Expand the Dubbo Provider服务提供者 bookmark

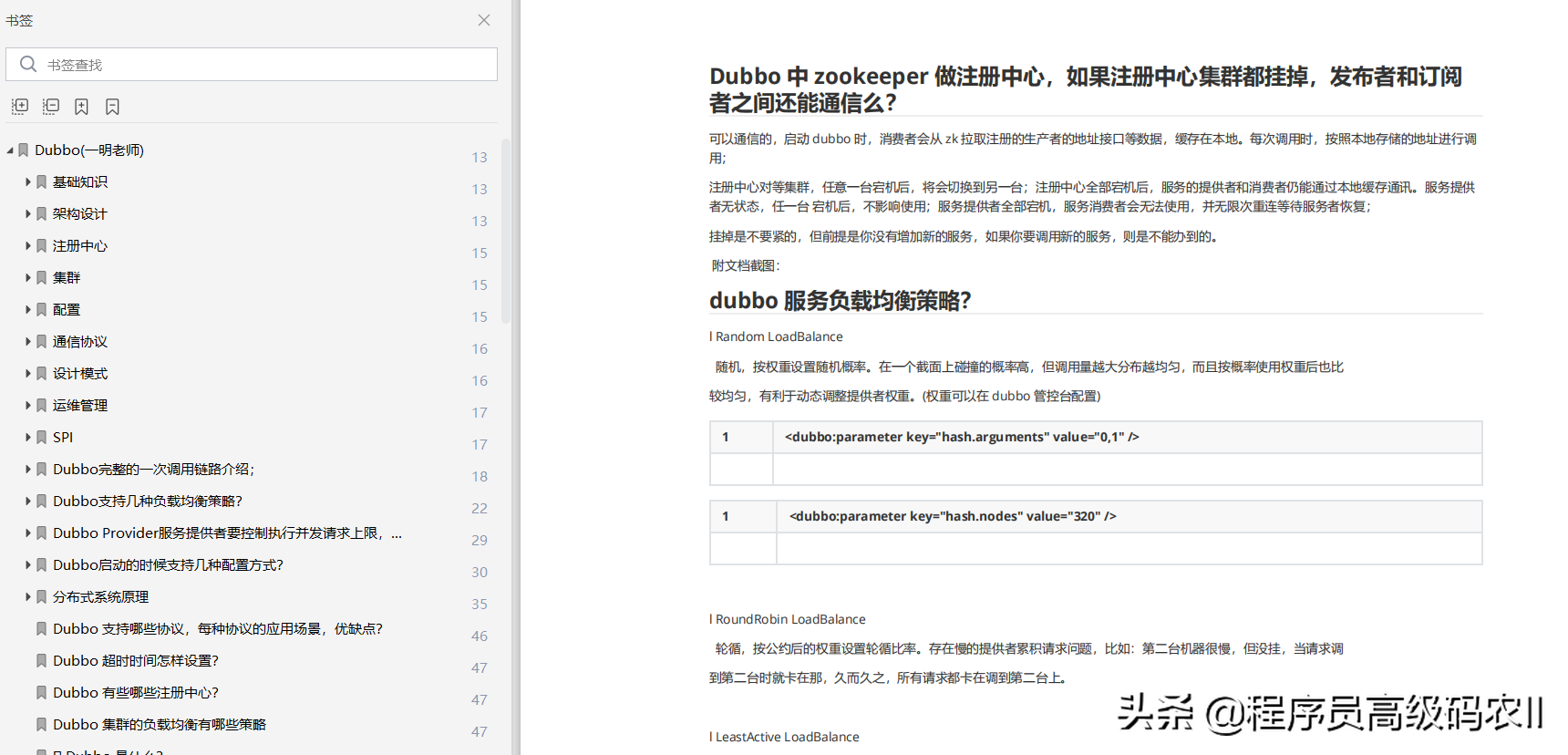click(28, 533)
